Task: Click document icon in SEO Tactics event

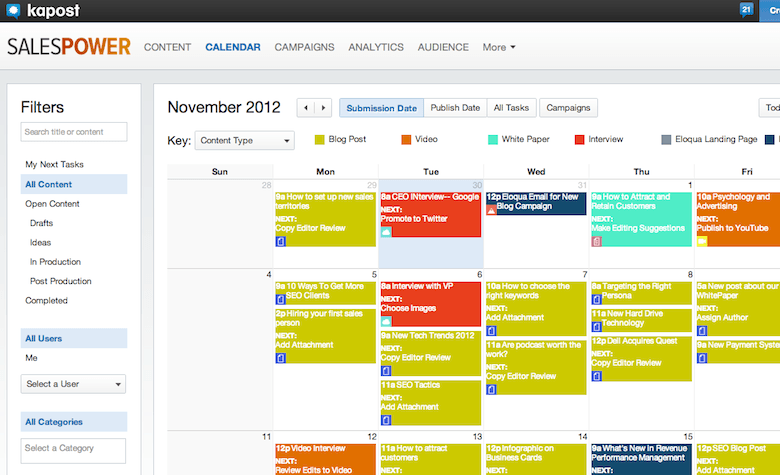Action: pos(386,420)
